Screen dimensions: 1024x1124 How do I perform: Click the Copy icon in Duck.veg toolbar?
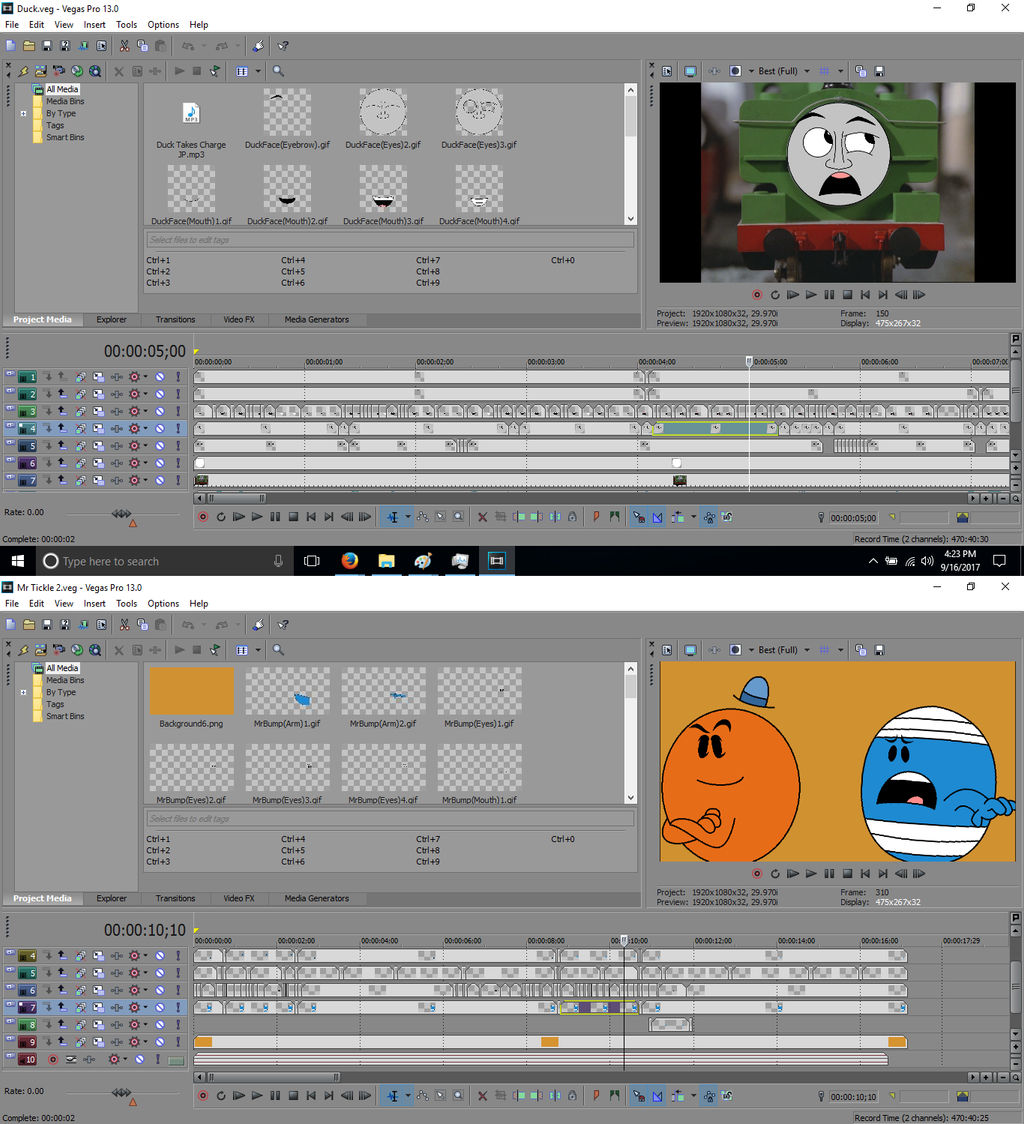pos(142,46)
